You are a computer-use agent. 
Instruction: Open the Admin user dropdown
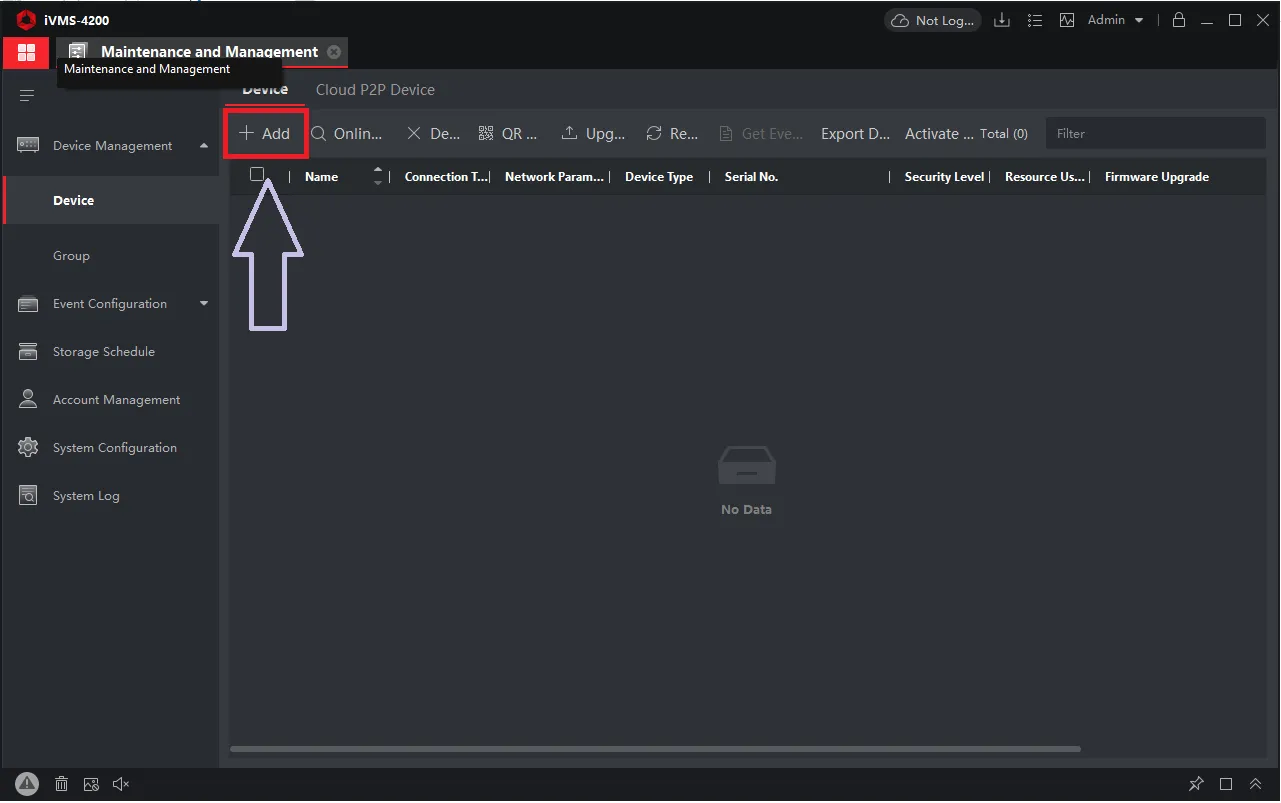click(1115, 20)
